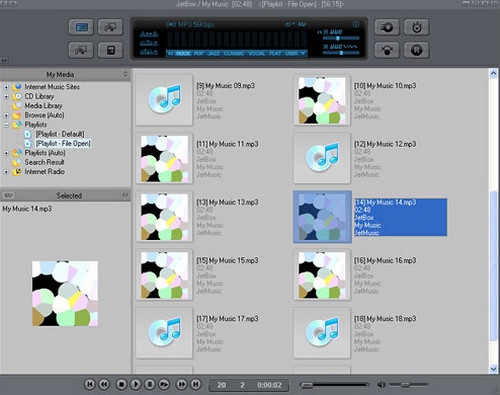Expand the Playlists (Auto) node

(6, 153)
